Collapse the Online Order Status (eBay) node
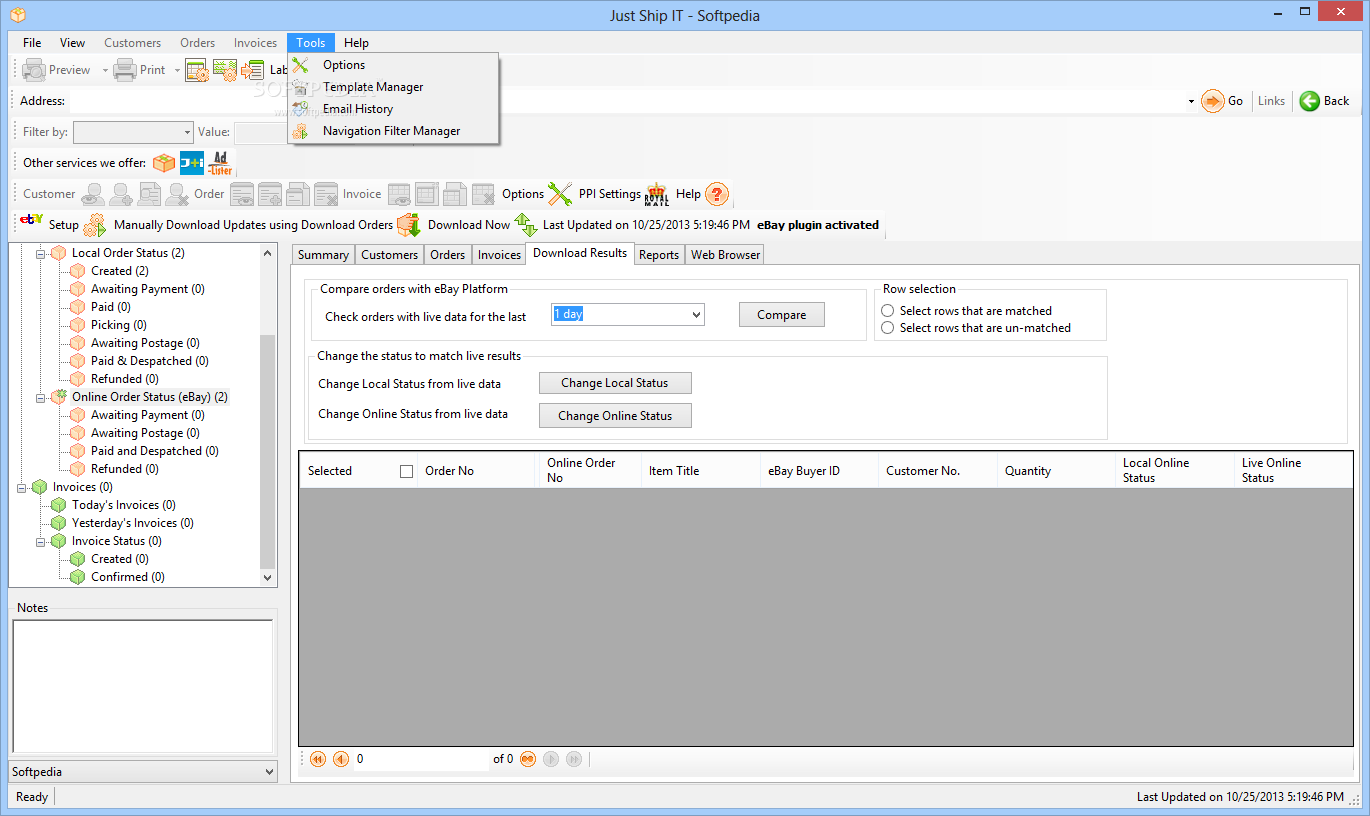This screenshot has height=816, width=1370. coord(41,398)
